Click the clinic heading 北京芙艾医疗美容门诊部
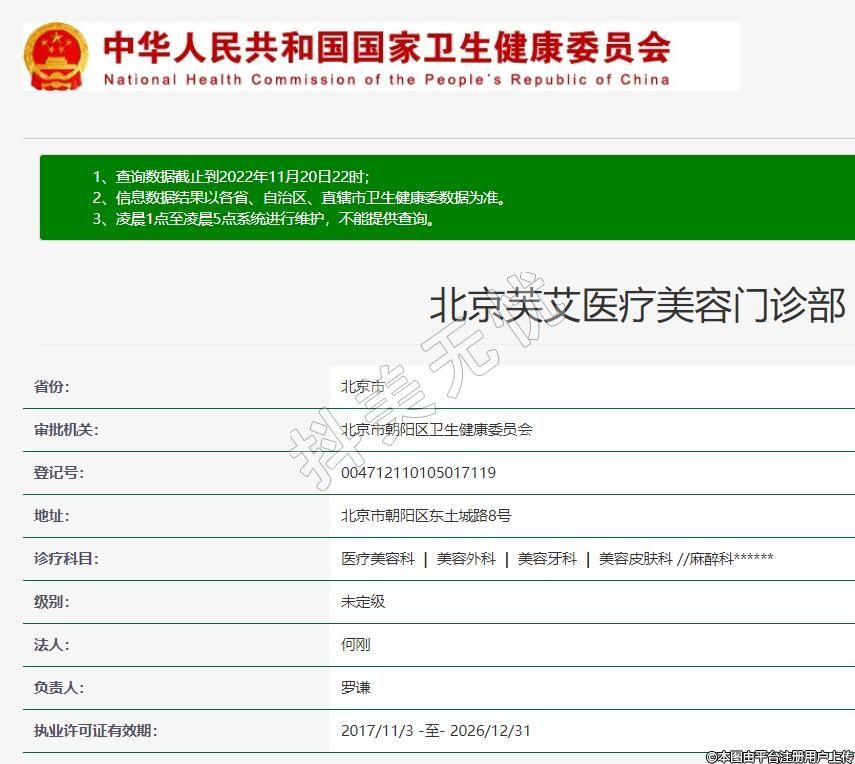This screenshot has height=764, width=855. (637, 306)
